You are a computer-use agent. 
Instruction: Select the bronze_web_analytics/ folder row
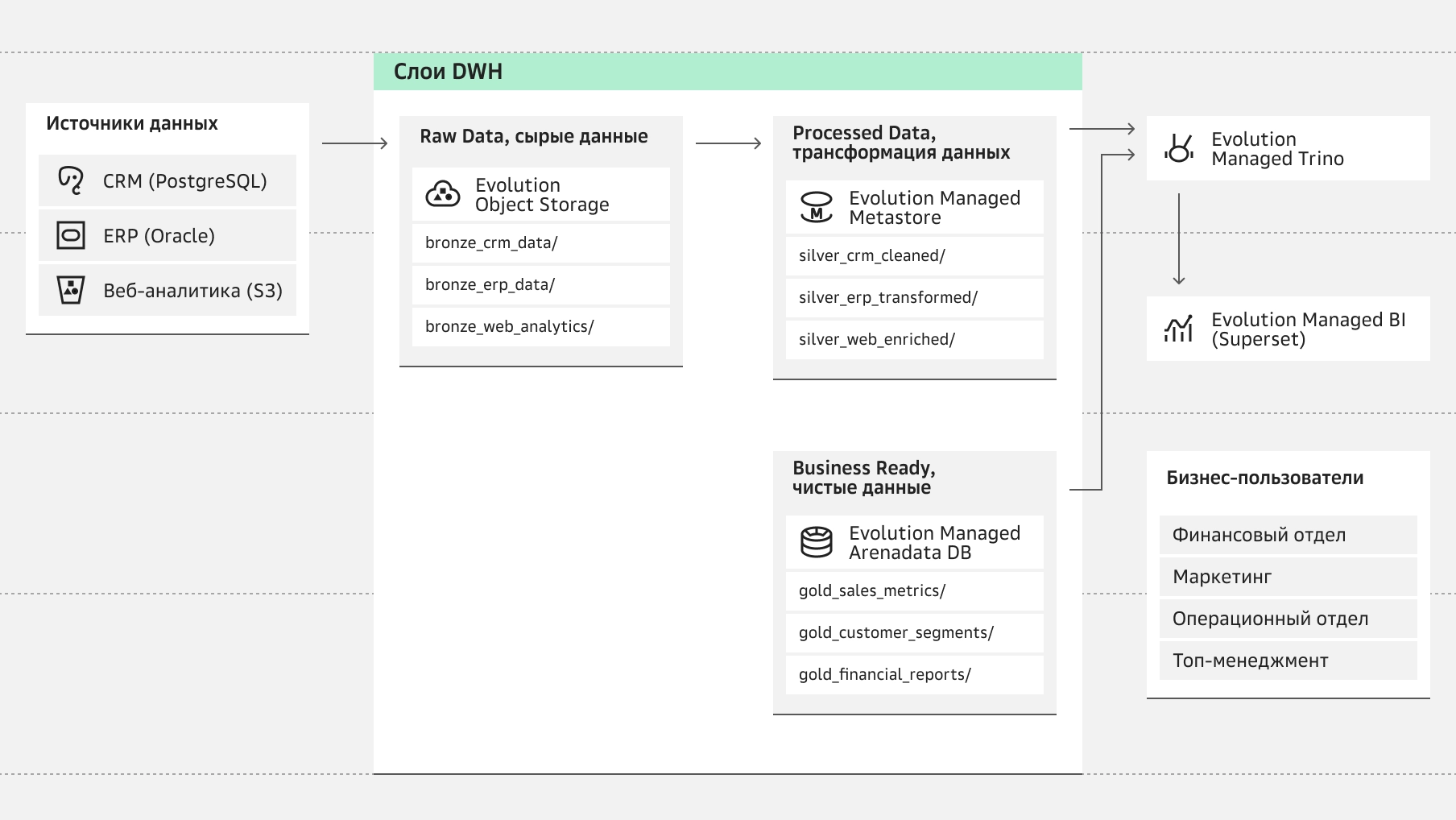coord(540,327)
